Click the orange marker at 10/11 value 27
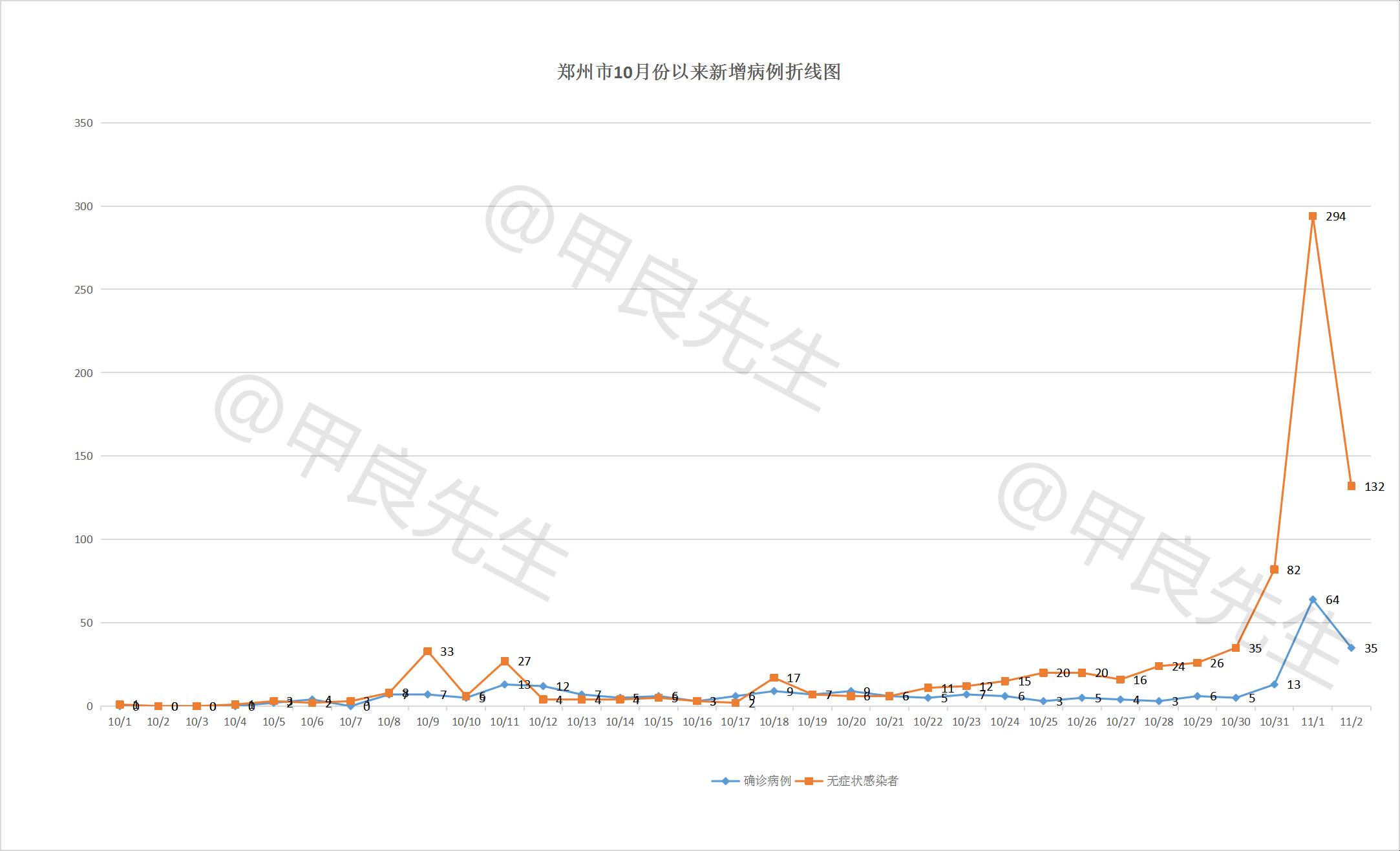 [x=505, y=661]
